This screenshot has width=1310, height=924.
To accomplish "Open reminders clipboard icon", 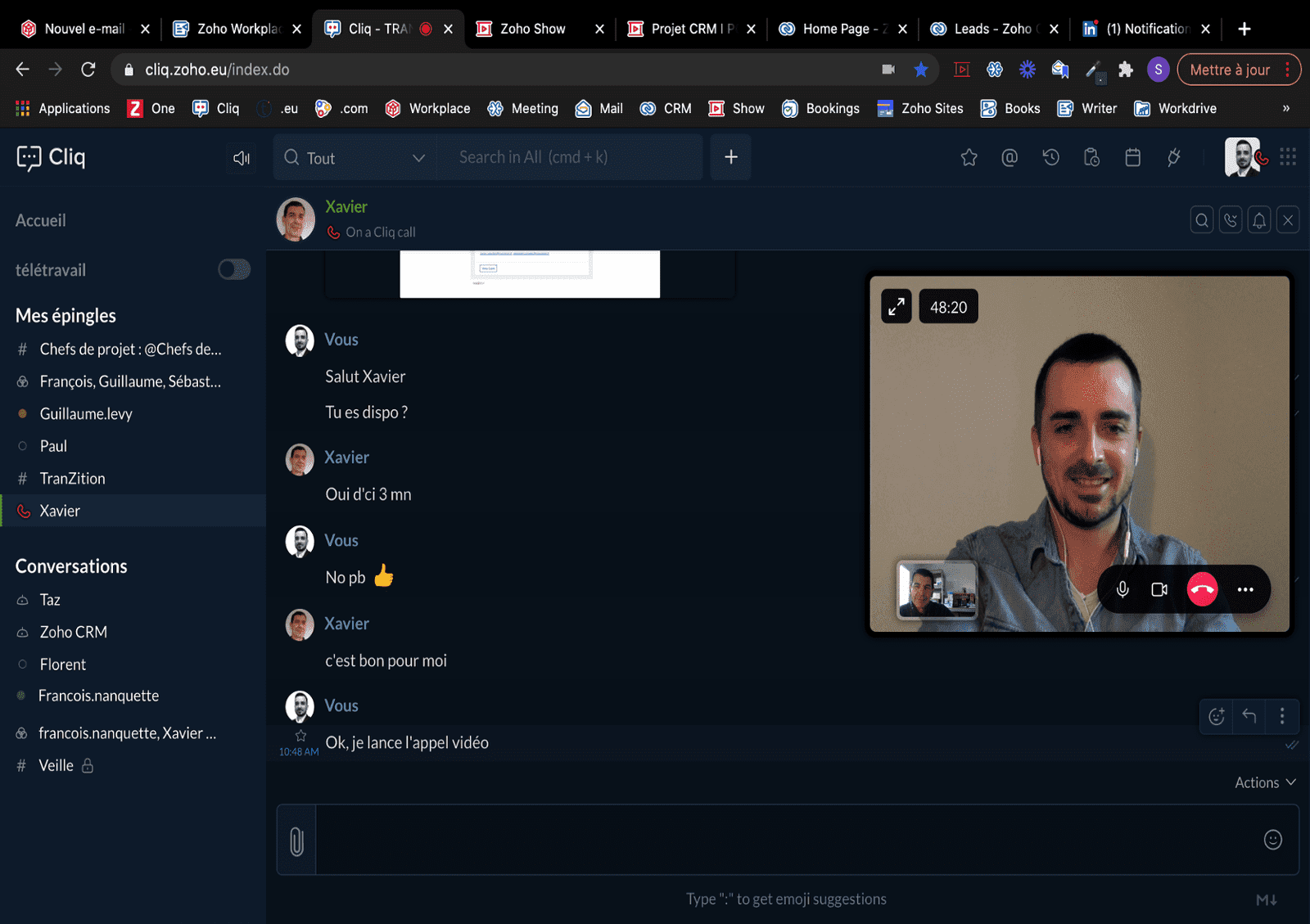I will pos(1091,157).
